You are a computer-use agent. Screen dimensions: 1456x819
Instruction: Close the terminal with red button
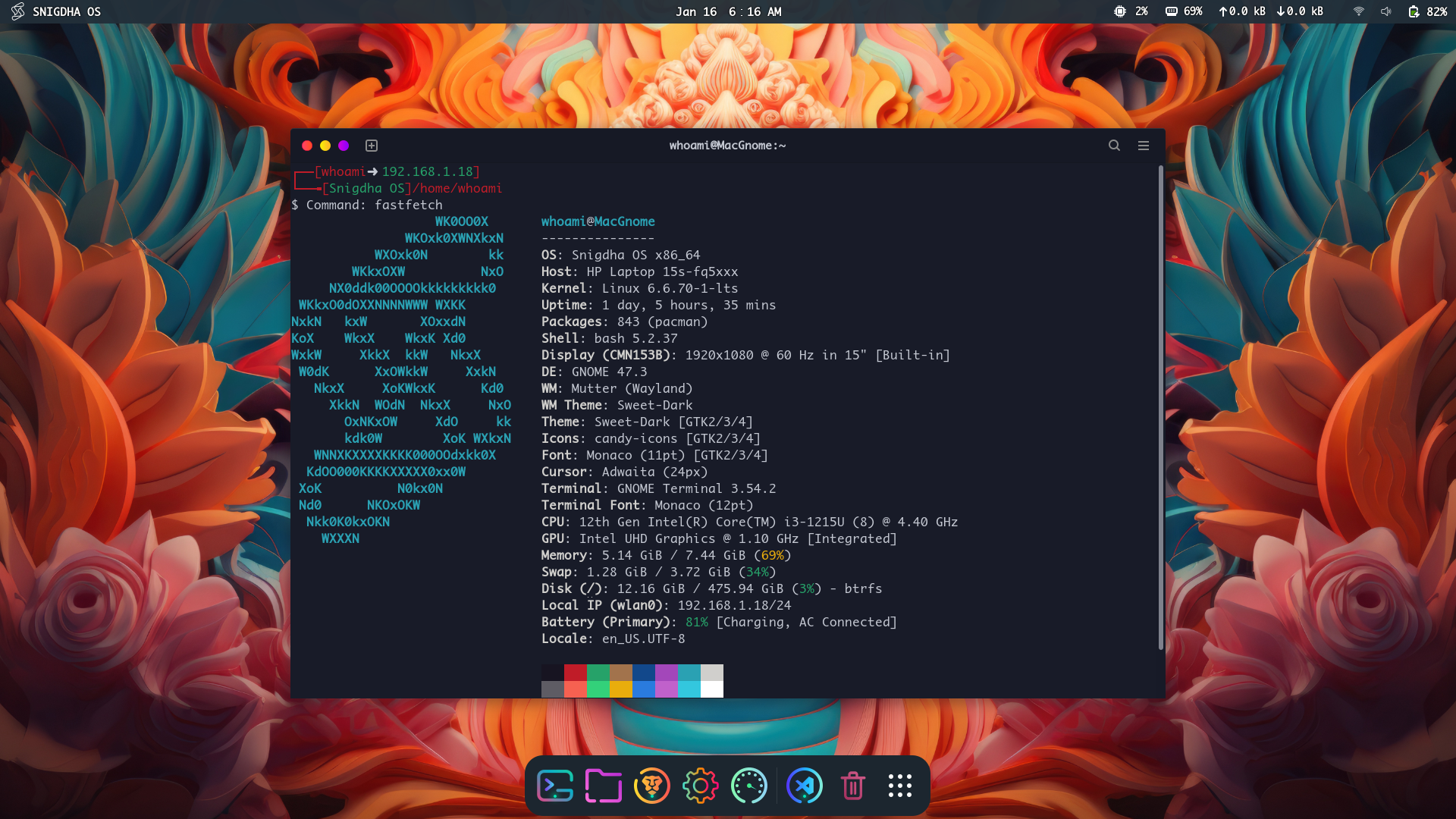(307, 146)
